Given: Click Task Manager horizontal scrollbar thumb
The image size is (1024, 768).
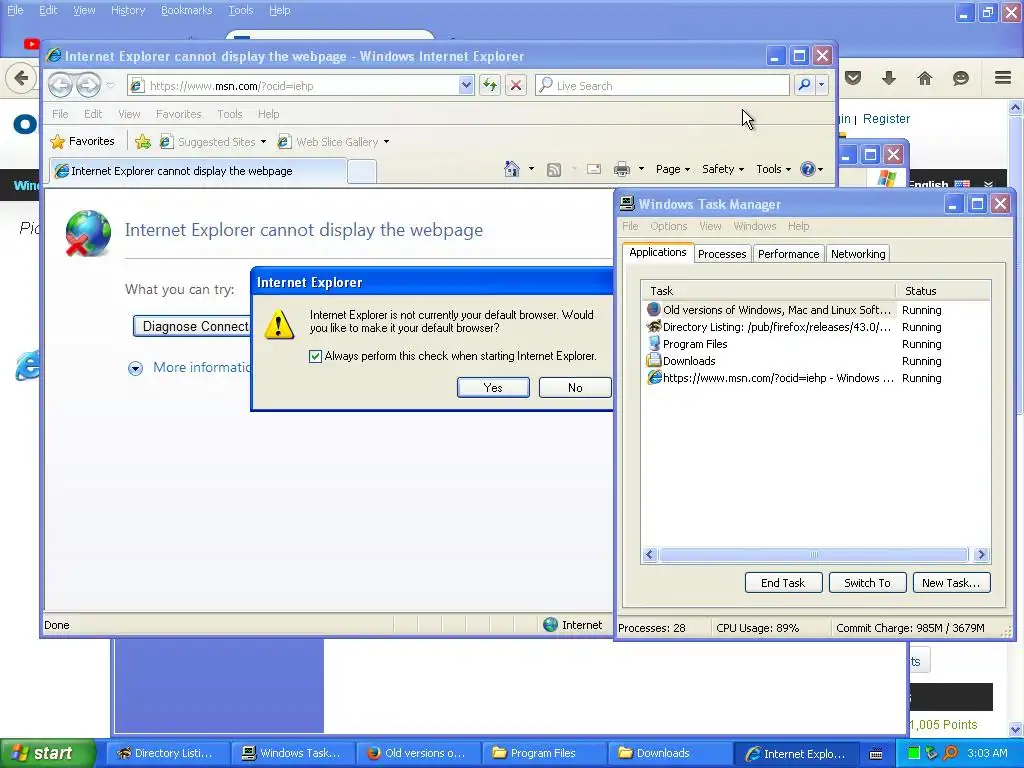Looking at the screenshot, I should click(813, 555).
